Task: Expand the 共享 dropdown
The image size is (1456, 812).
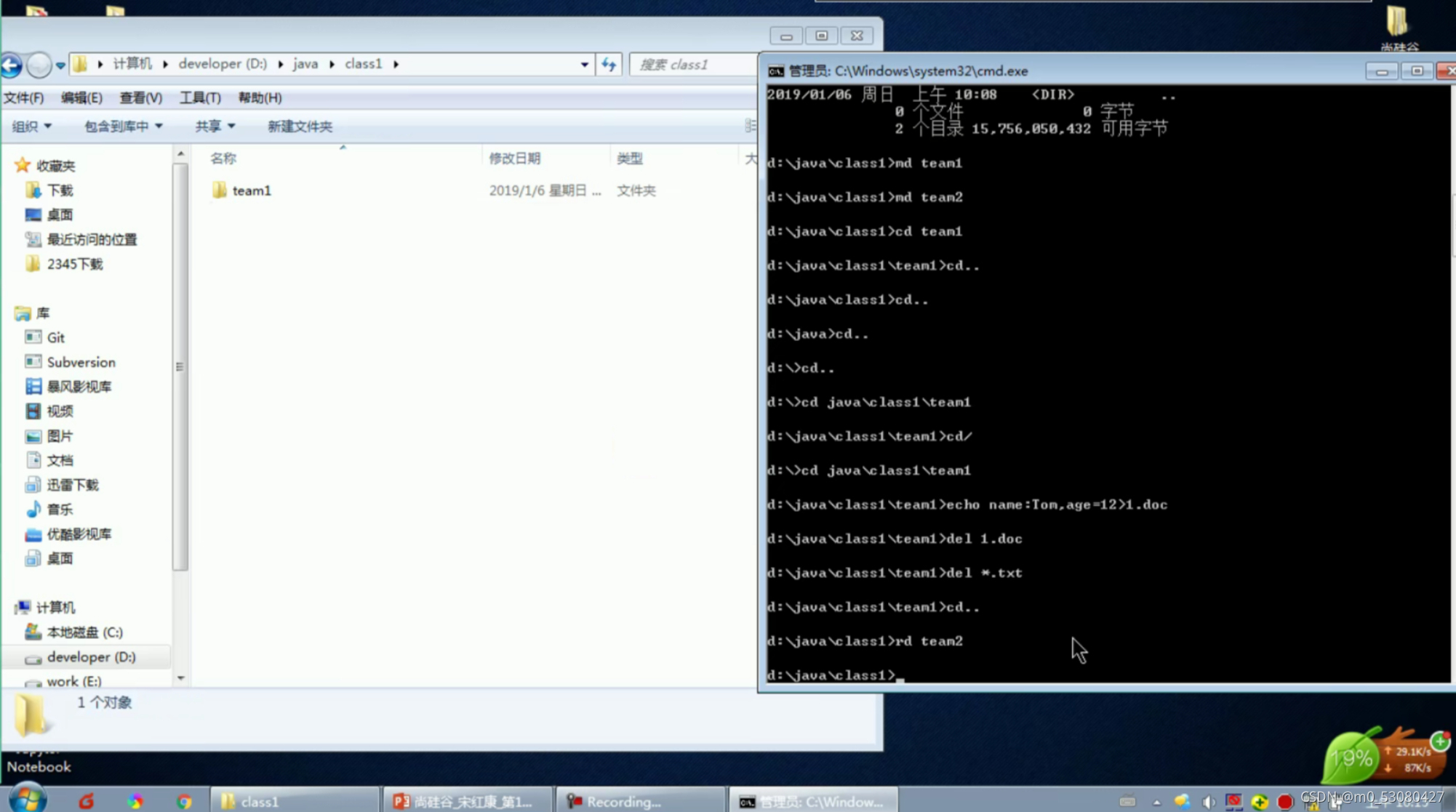Action: (215, 126)
